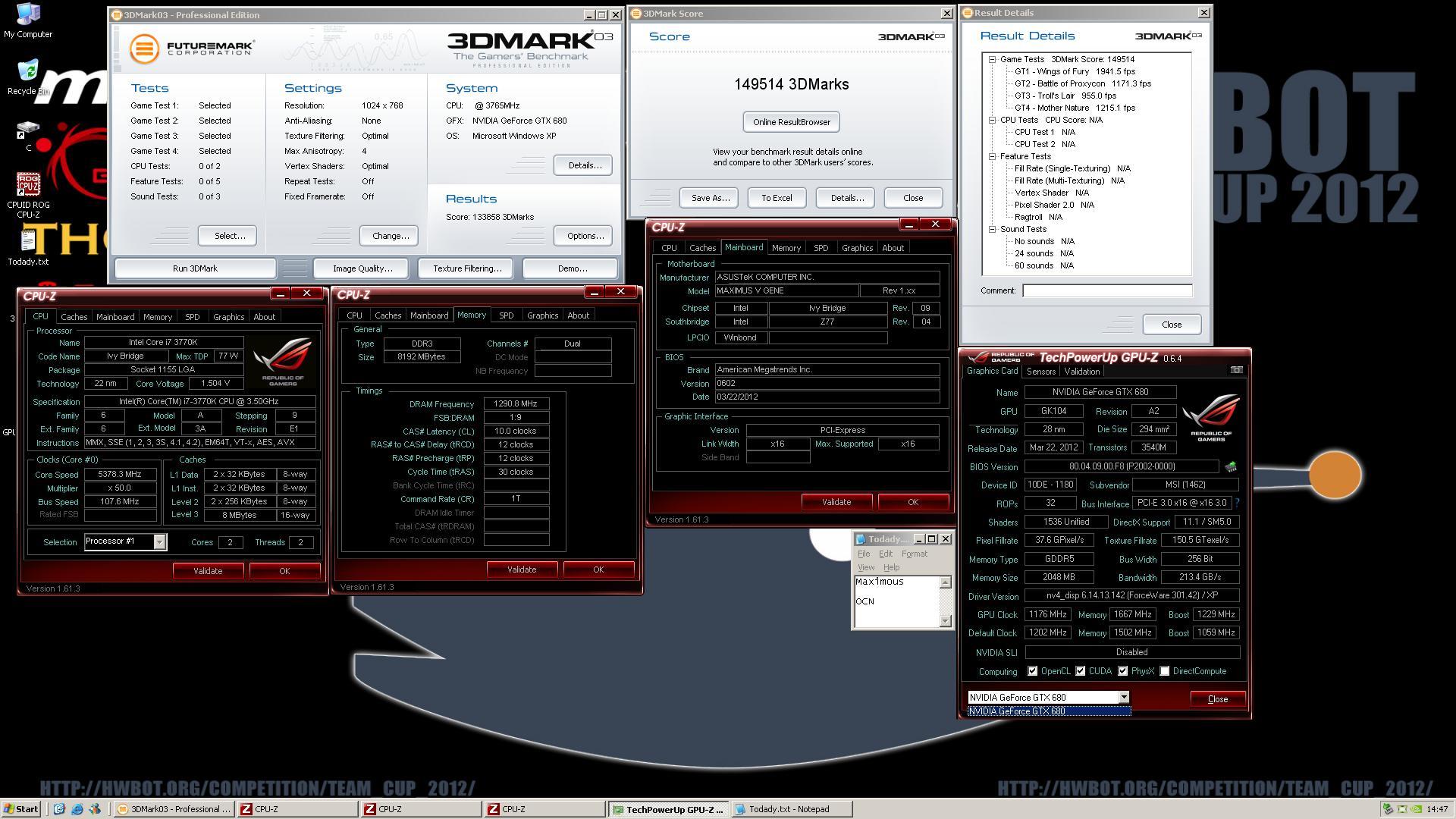Click the NVIDIA system tray icon next to clock
This screenshot has width=1456, height=819.
point(1415,809)
